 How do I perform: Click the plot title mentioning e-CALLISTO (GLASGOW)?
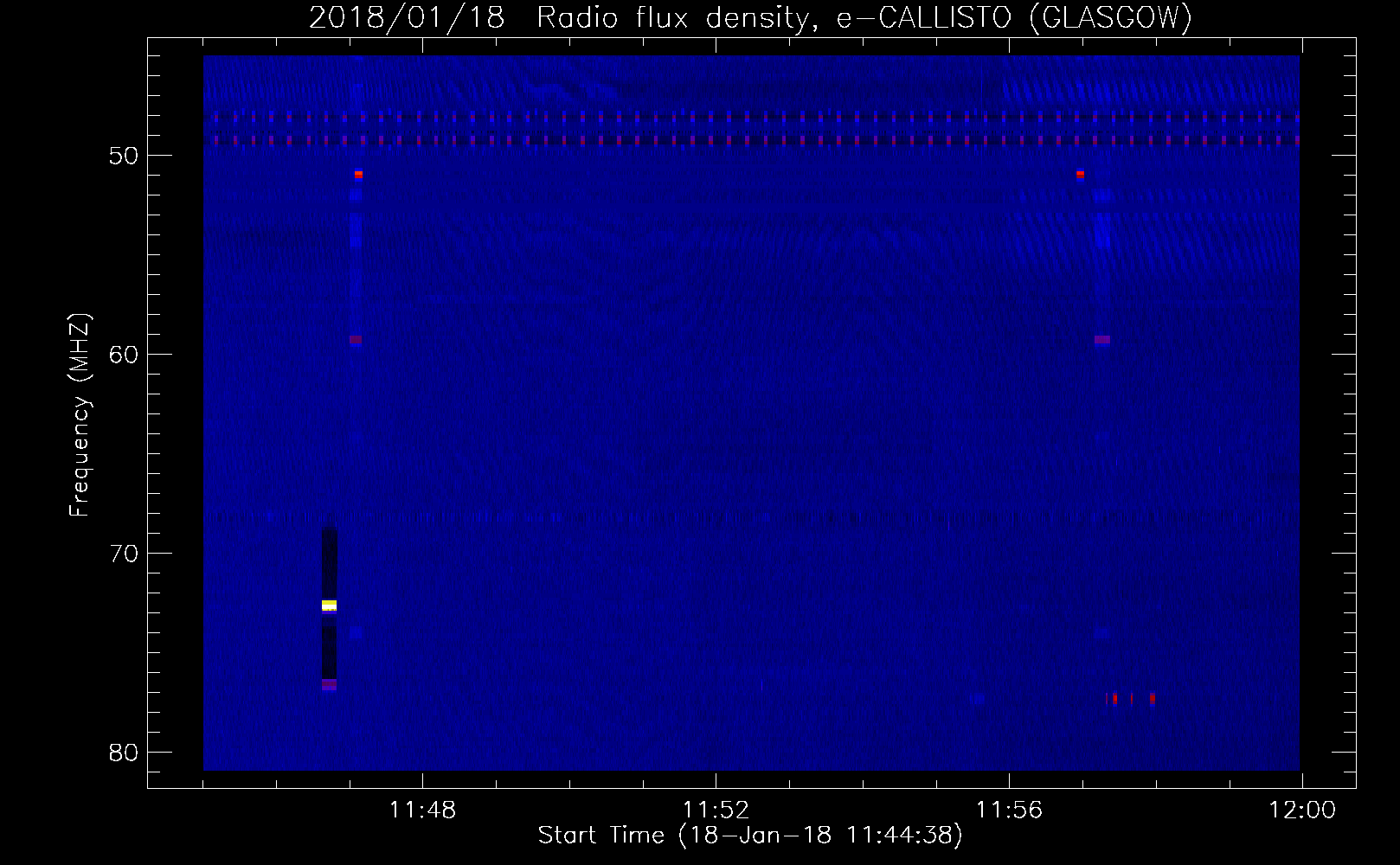(x=750, y=17)
